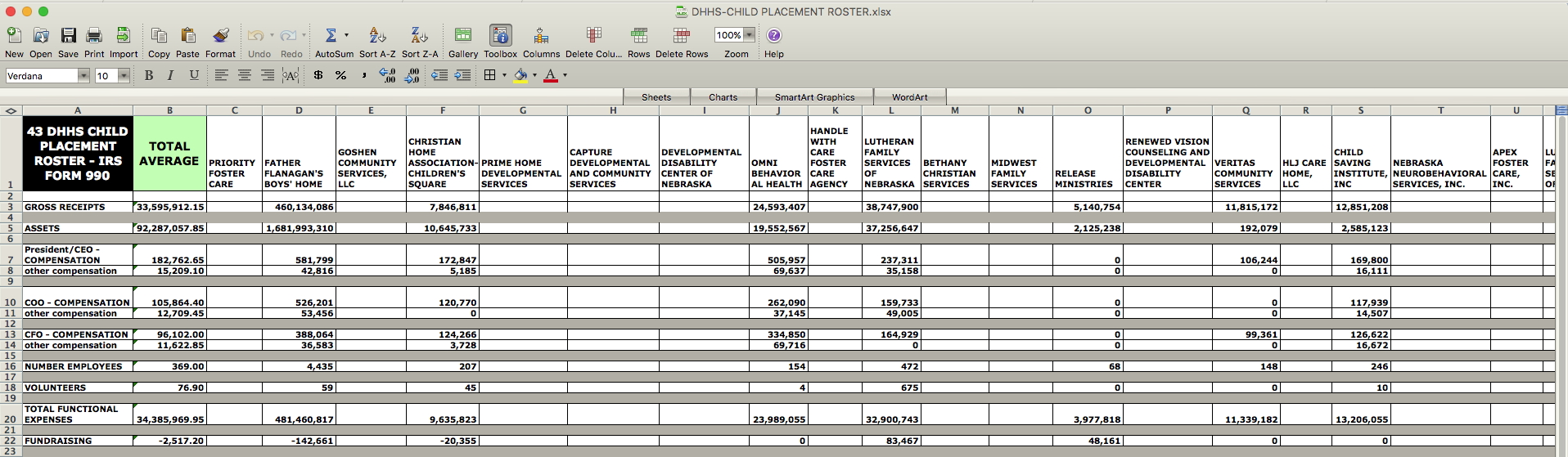Sort ascending with Sort A-Z
Screen dimensions: 1568x457
(x=377, y=35)
